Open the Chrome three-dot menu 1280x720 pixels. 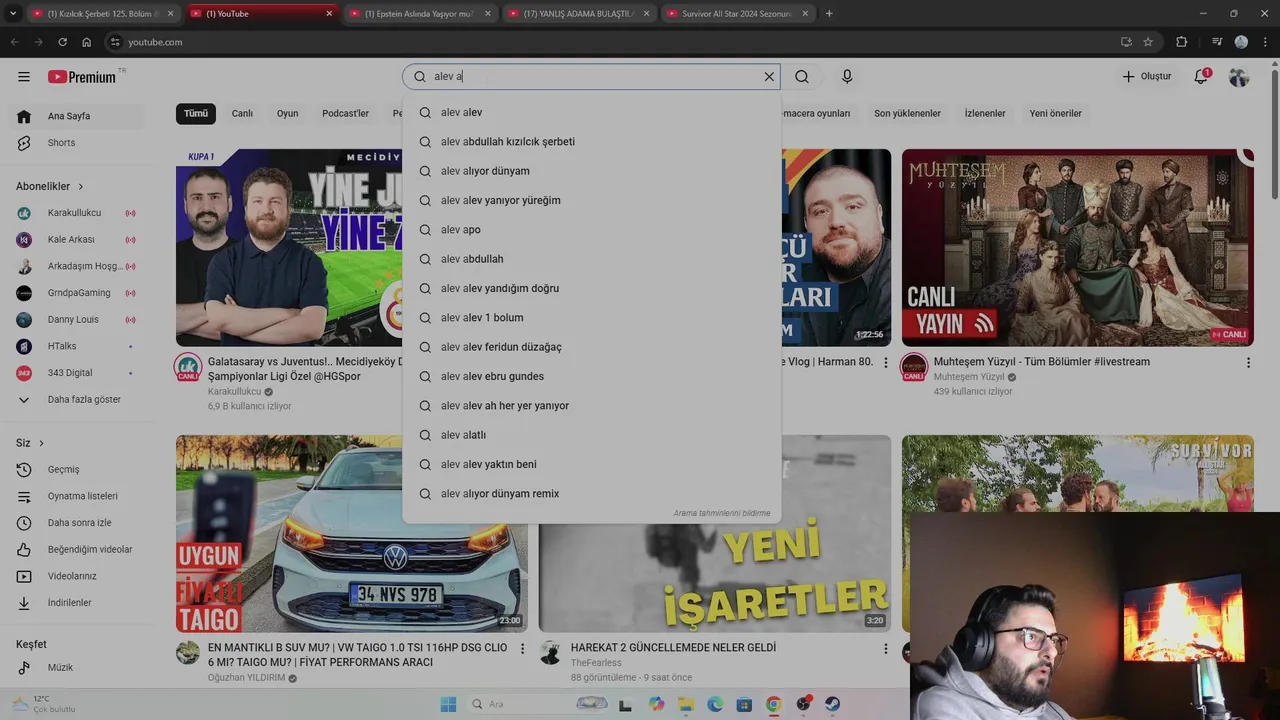tap(1264, 42)
